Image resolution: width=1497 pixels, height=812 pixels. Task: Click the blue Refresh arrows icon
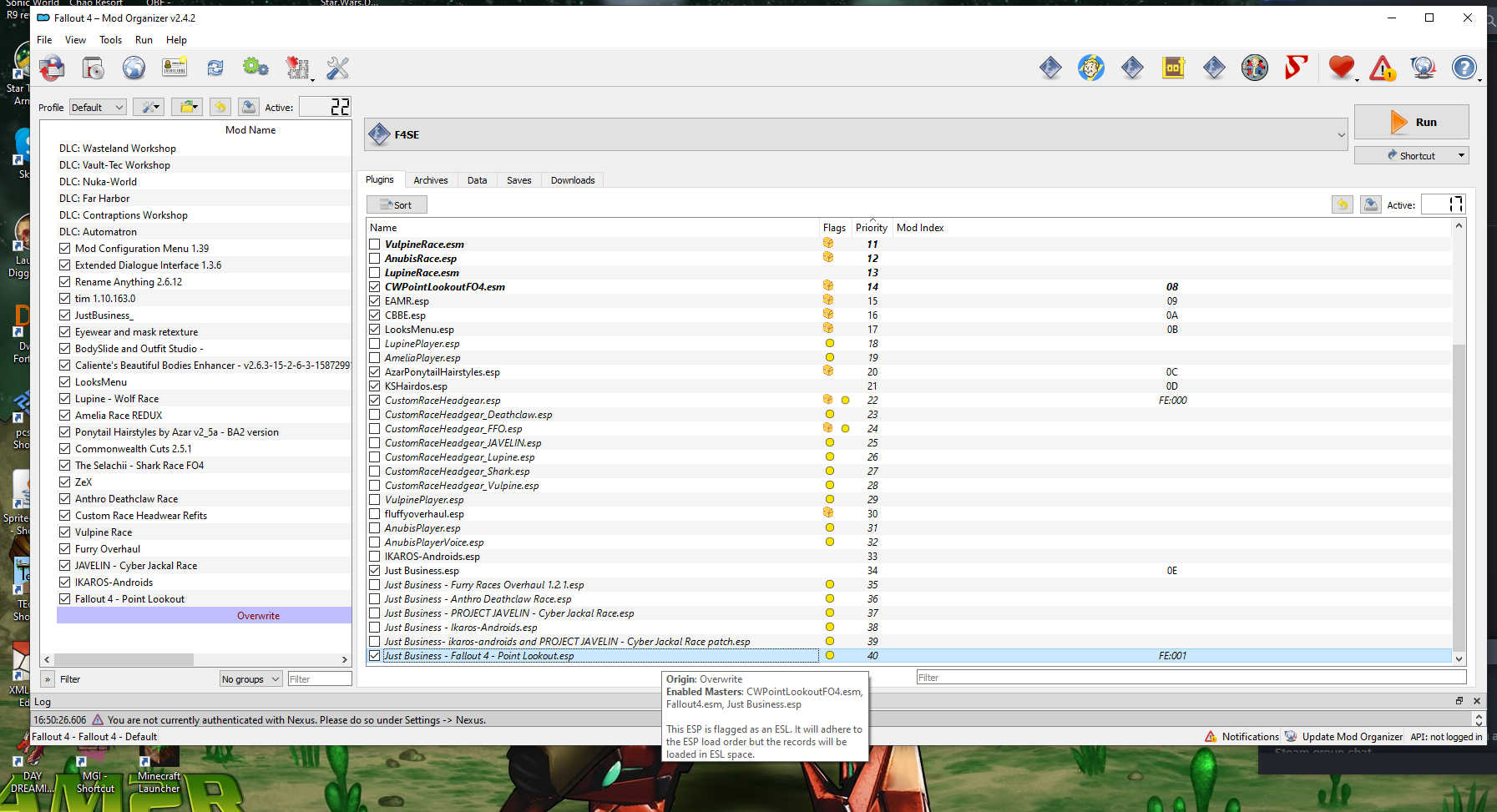(x=215, y=68)
